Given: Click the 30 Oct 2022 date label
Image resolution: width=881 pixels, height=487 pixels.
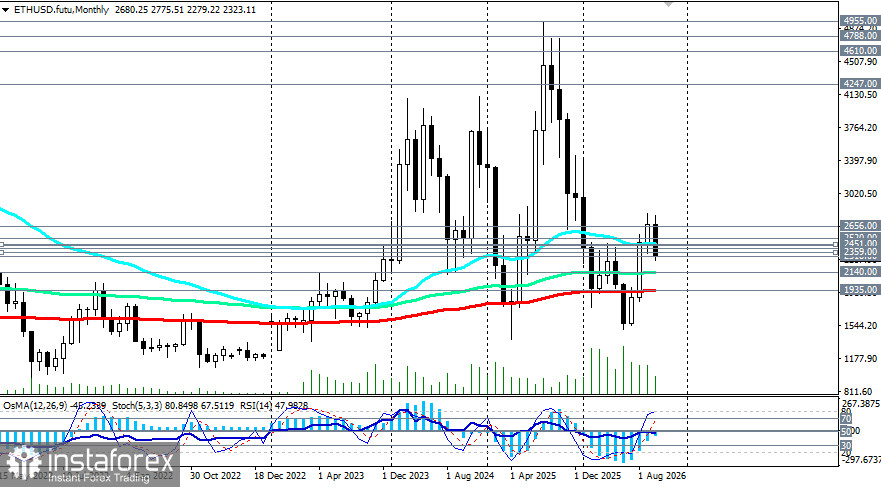Looking at the screenshot, I should (x=216, y=476).
